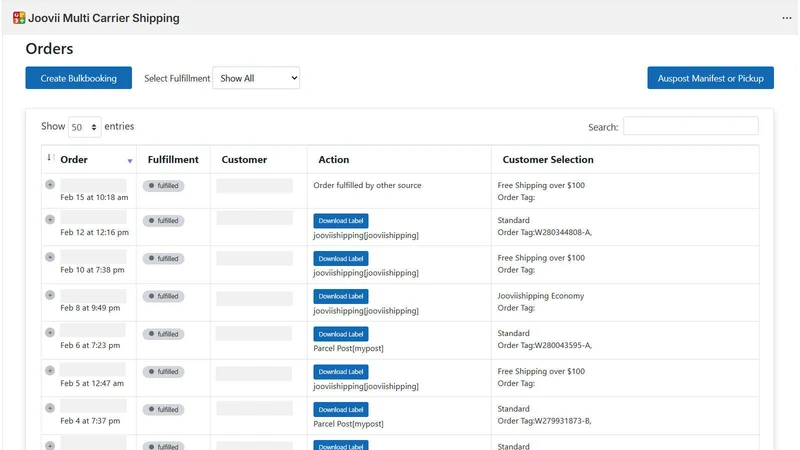
Task: Open the three-dot more options menu
Action: [x=786, y=18]
